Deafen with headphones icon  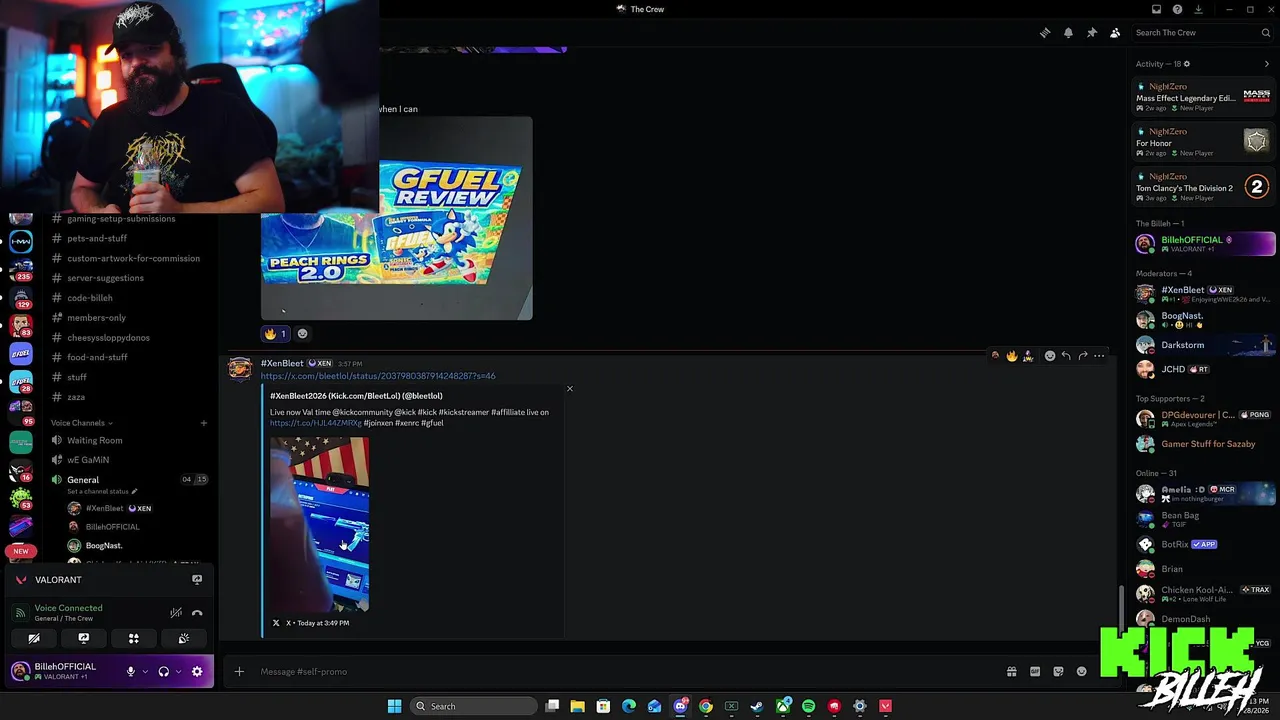point(164,672)
